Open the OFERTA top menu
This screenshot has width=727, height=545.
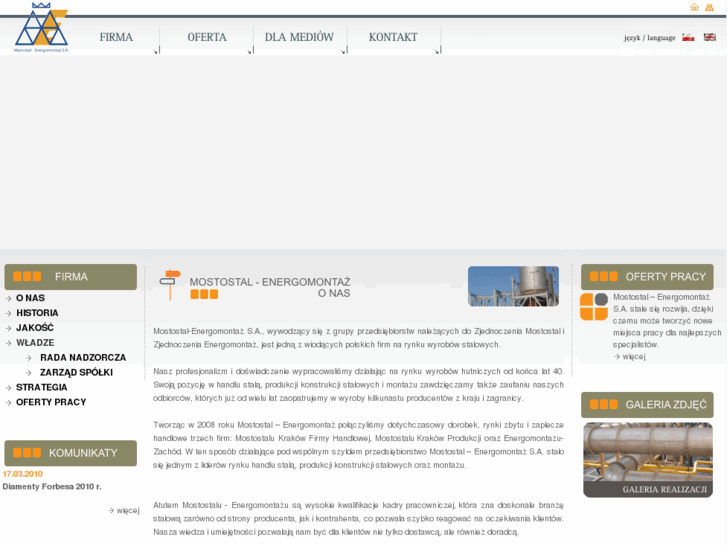pyautogui.click(x=207, y=37)
